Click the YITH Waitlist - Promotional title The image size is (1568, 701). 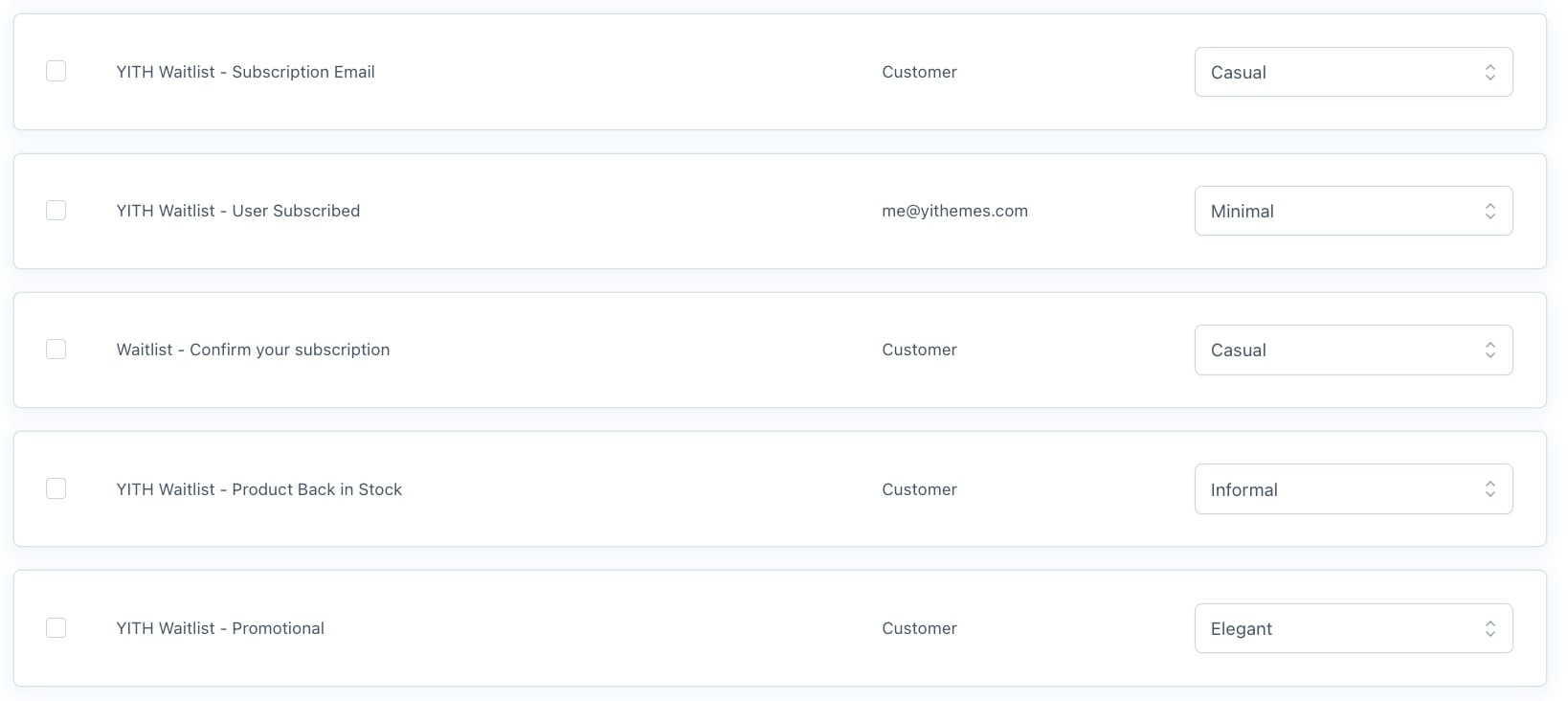pos(220,628)
